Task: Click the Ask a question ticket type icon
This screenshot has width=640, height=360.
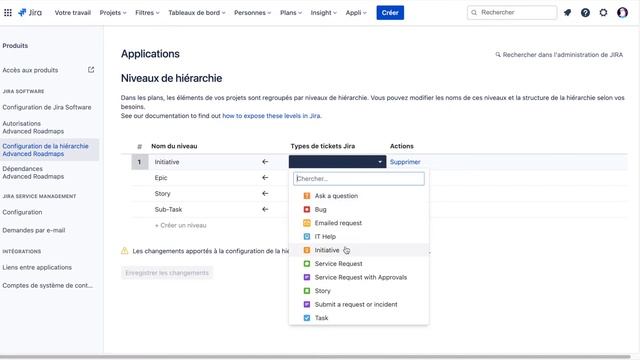Action: point(307,196)
